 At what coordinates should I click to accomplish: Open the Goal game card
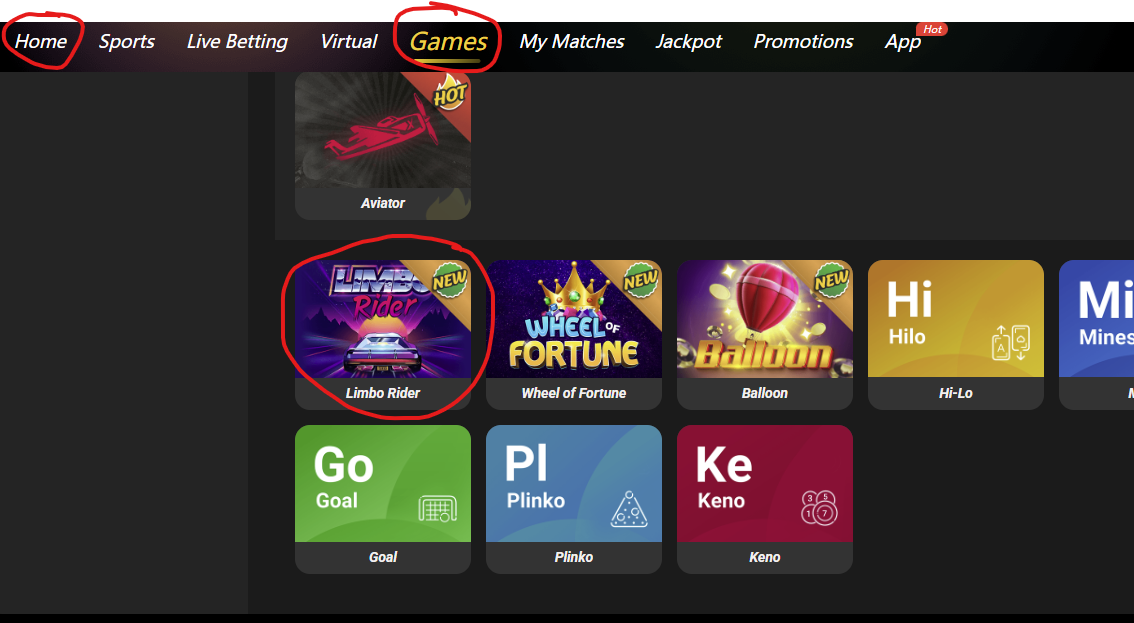[x=383, y=499]
